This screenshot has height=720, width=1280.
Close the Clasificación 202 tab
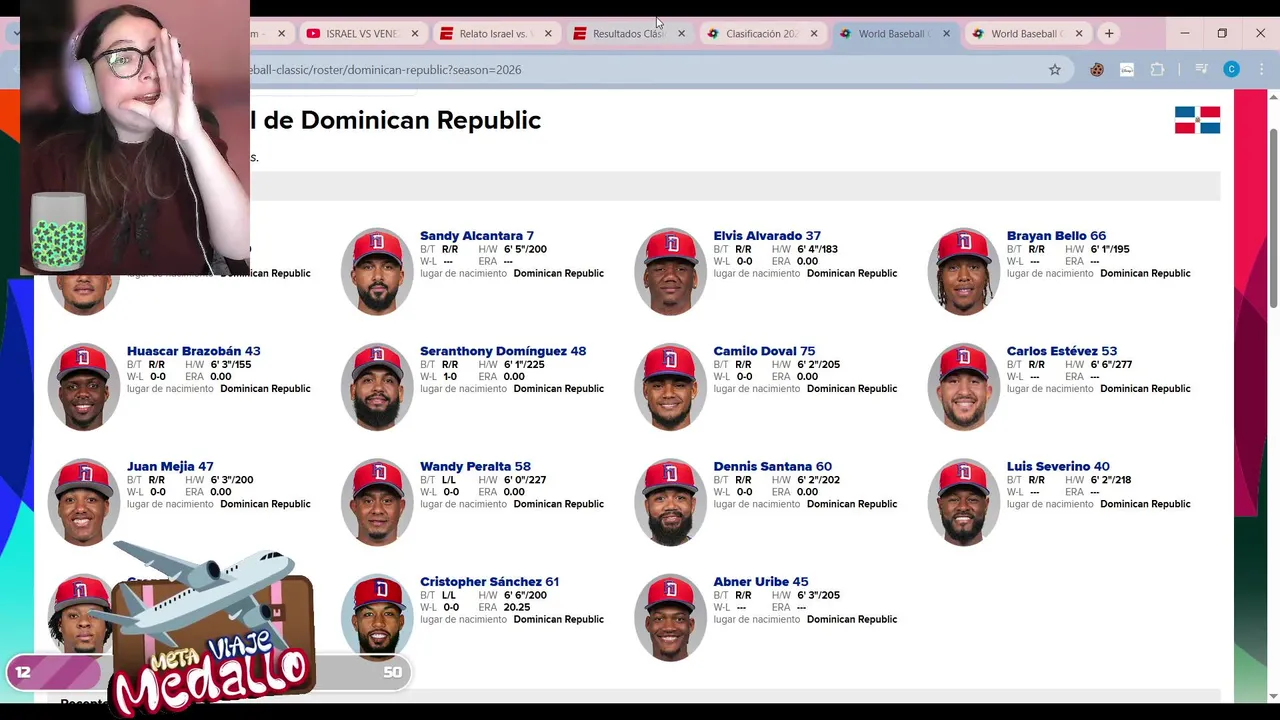coord(814,33)
